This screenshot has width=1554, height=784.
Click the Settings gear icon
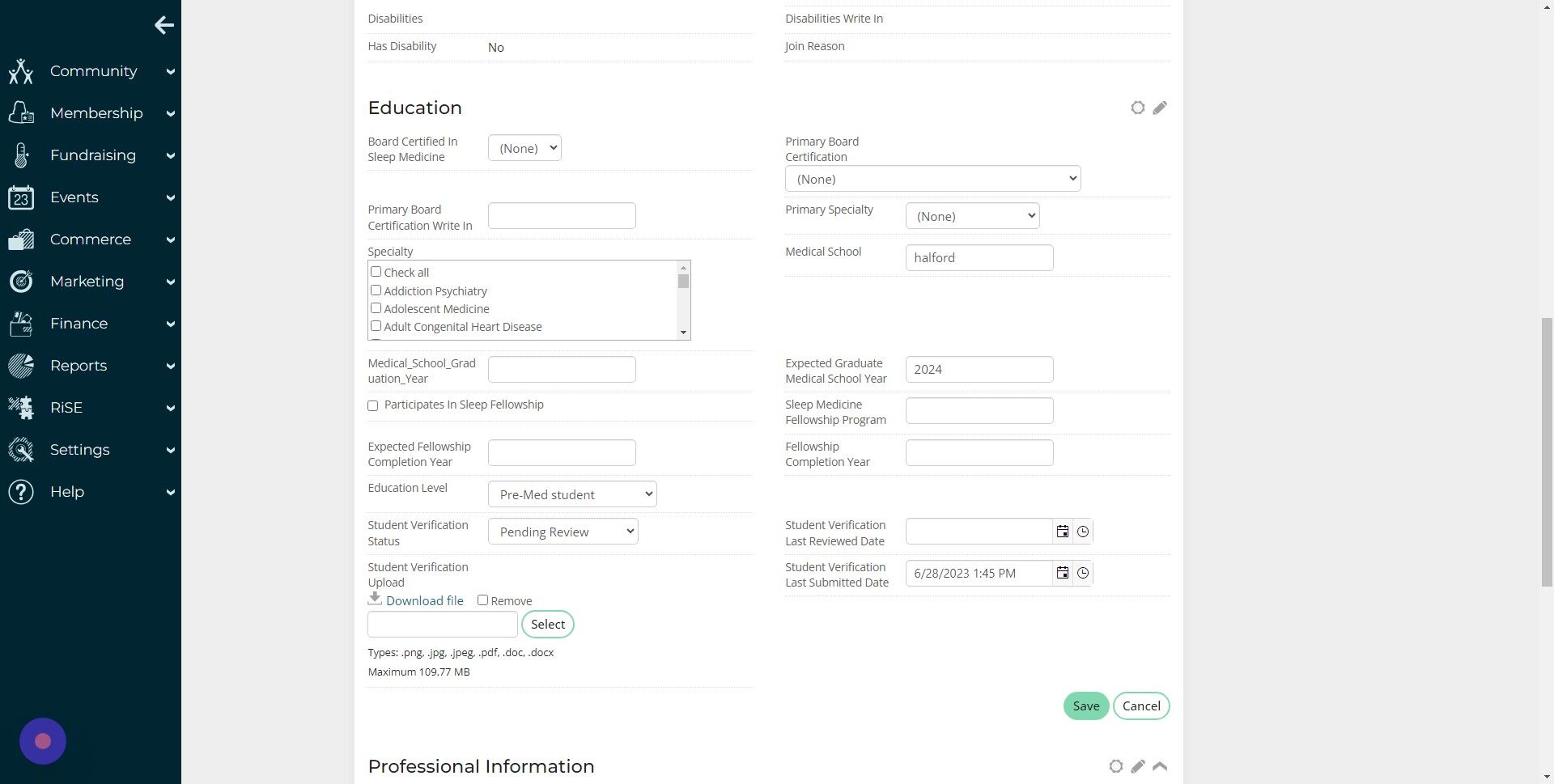click(21, 450)
